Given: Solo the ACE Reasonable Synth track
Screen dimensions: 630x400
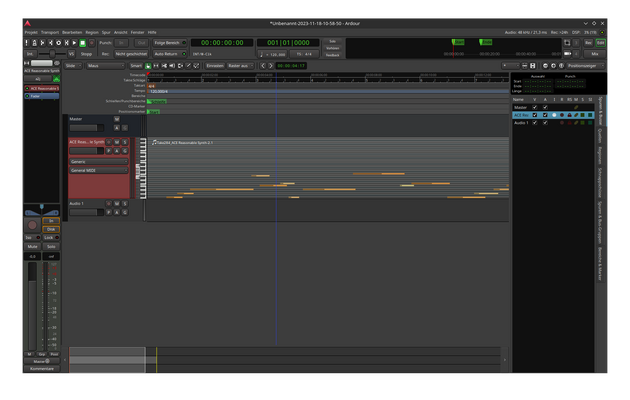Looking at the screenshot, I should [125, 142].
